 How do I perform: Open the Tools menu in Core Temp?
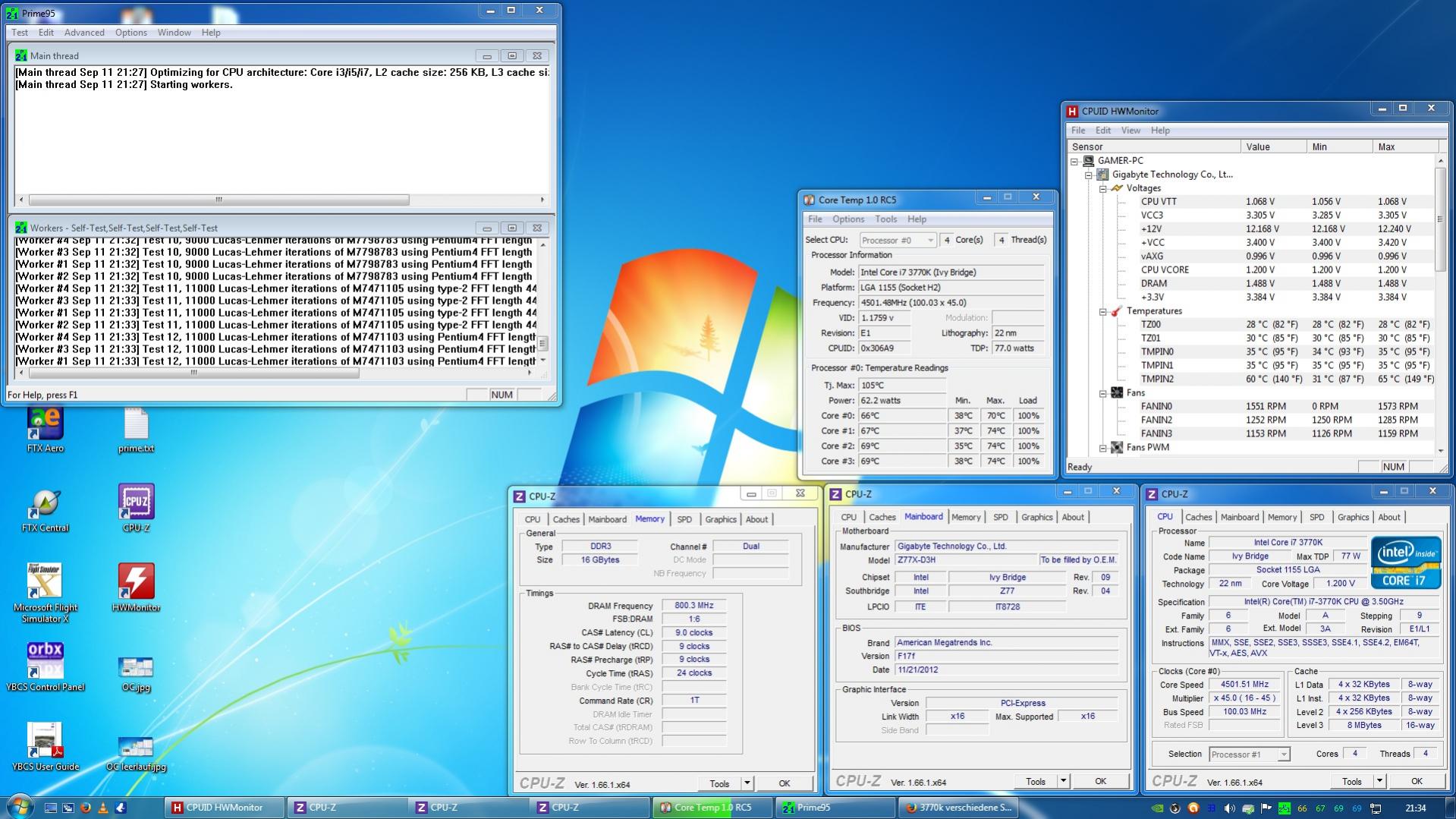point(886,219)
